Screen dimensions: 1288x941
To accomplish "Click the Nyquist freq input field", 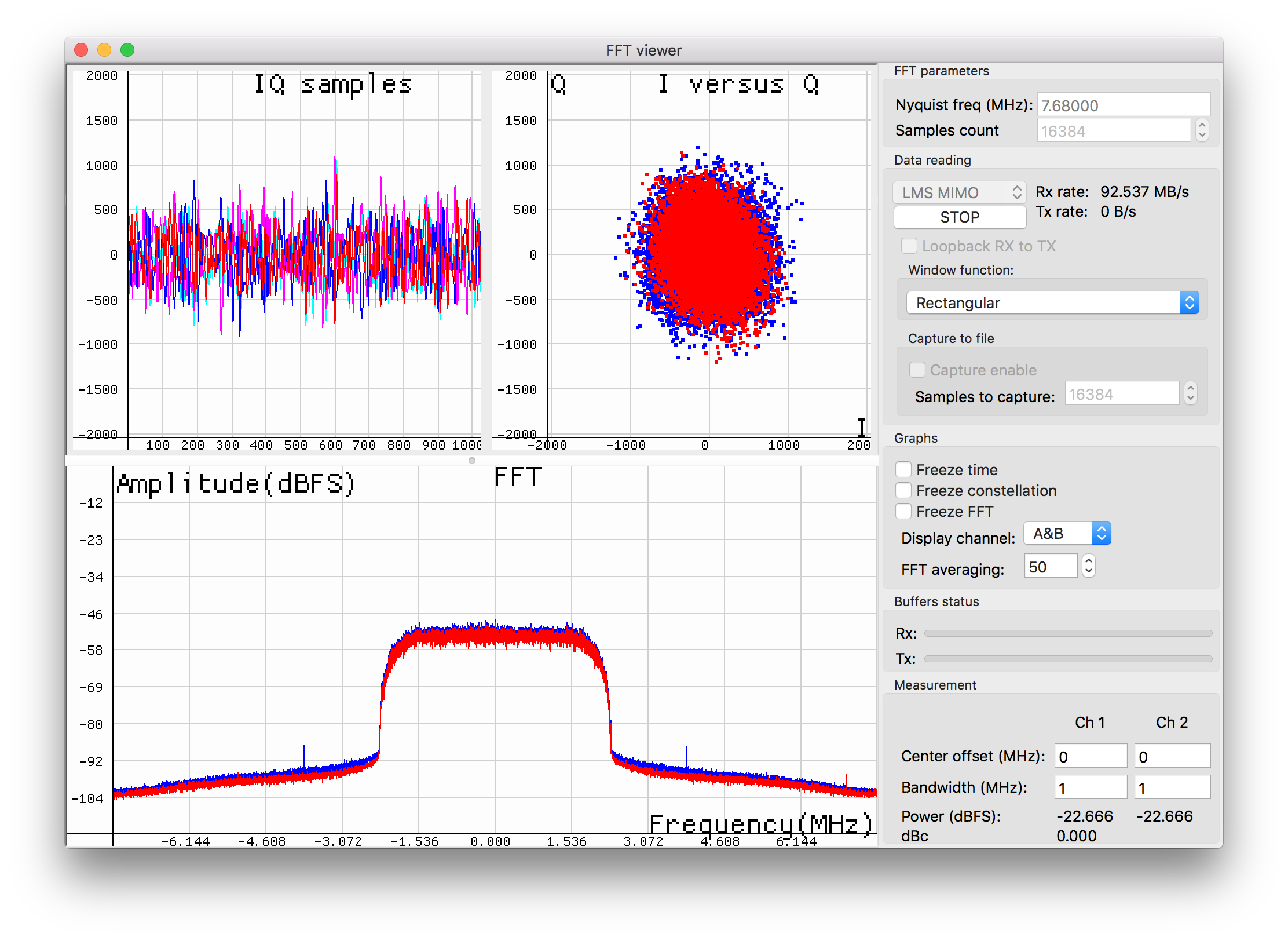I will (1124, 105).
